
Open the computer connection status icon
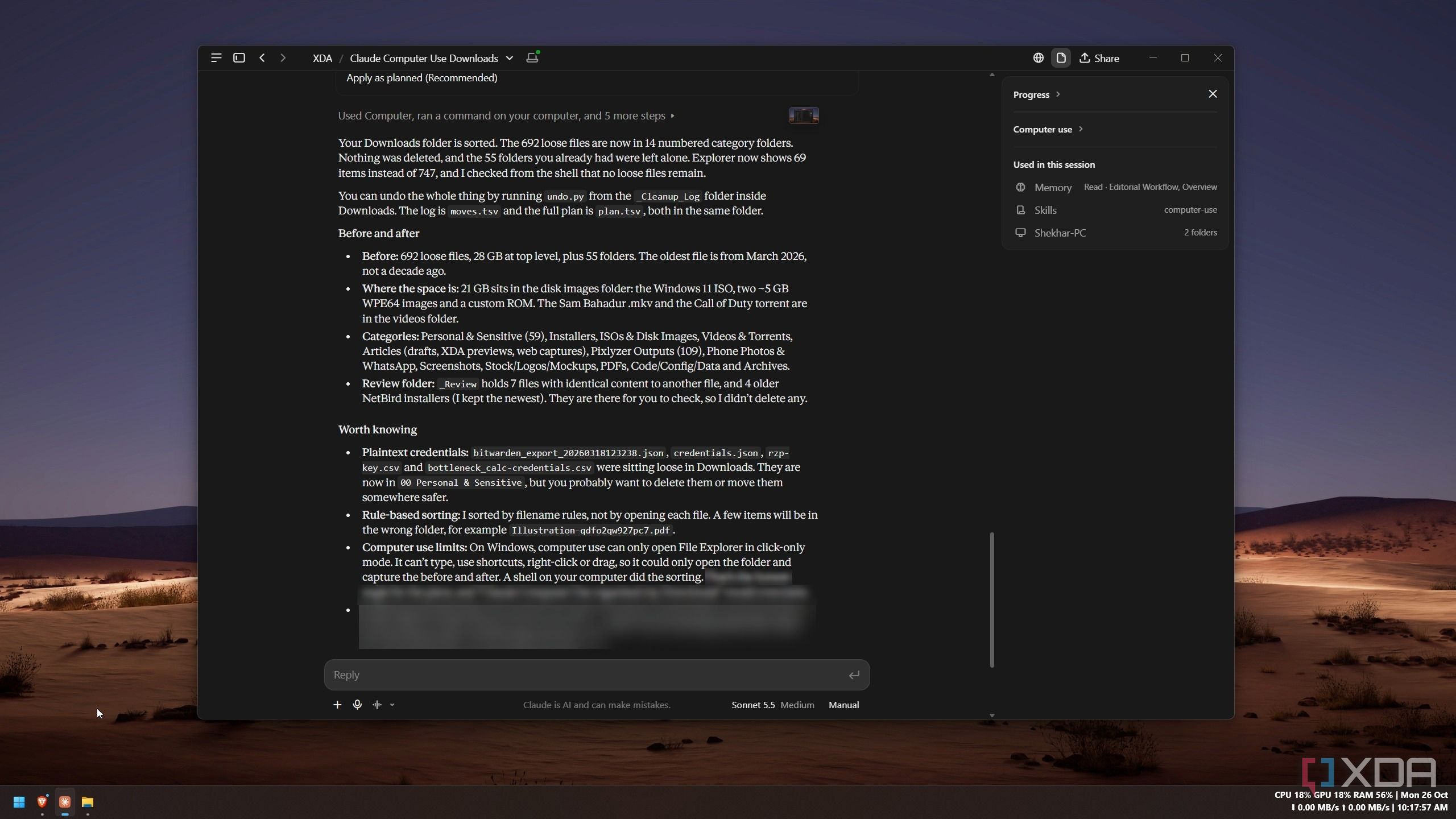pos(532,57)
